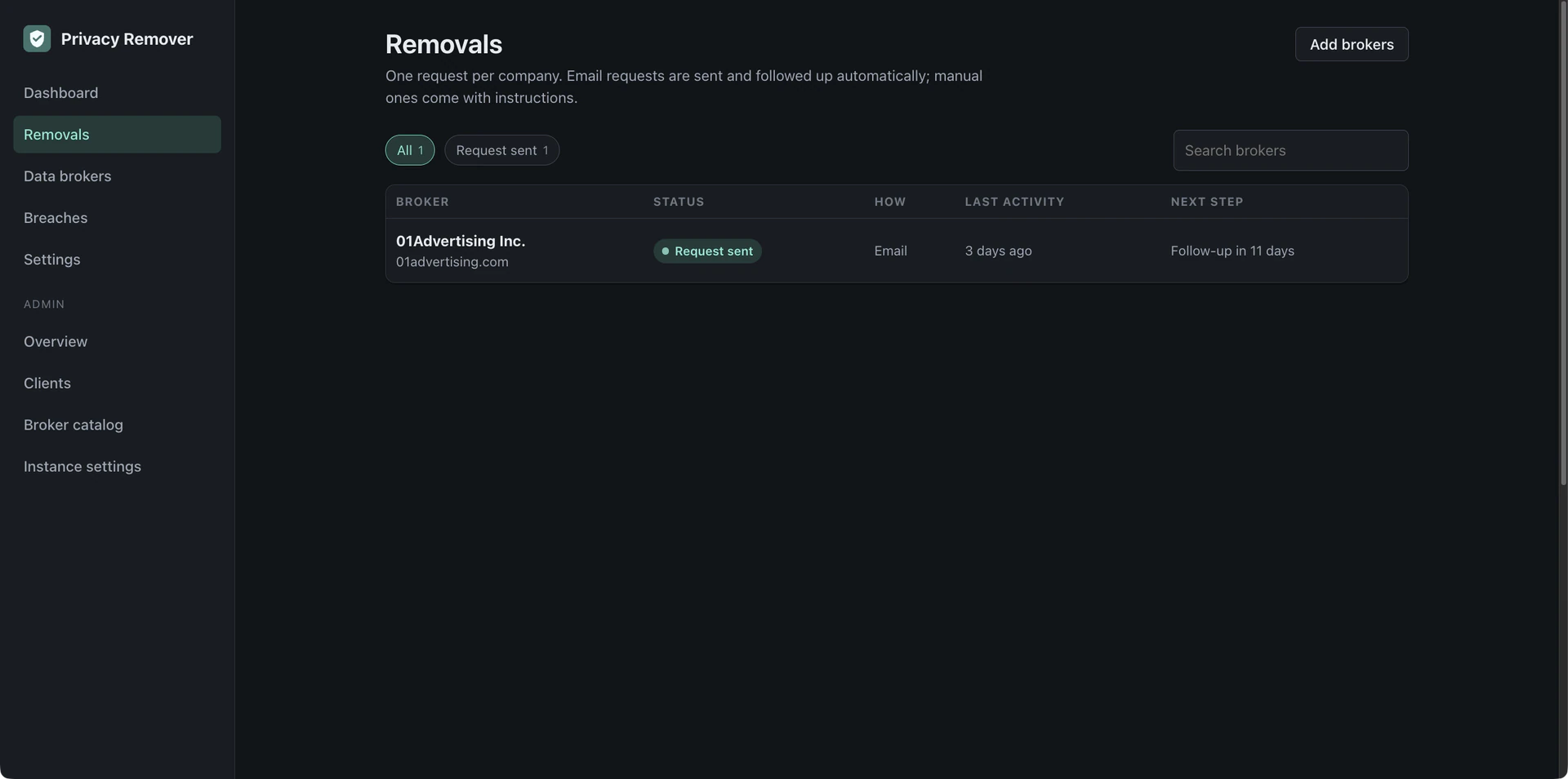Click the Email method cell

coord(890,251)
